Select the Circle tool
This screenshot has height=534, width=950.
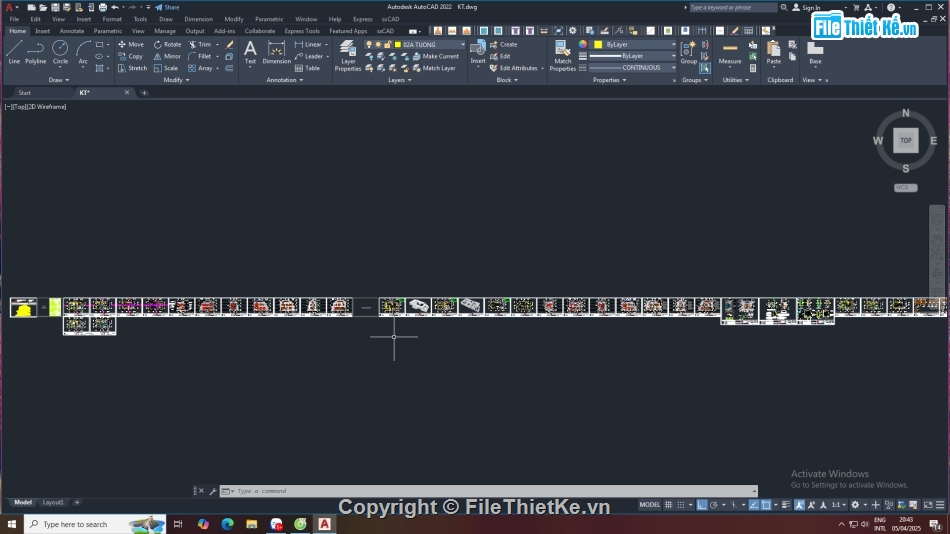coord(60,52)
